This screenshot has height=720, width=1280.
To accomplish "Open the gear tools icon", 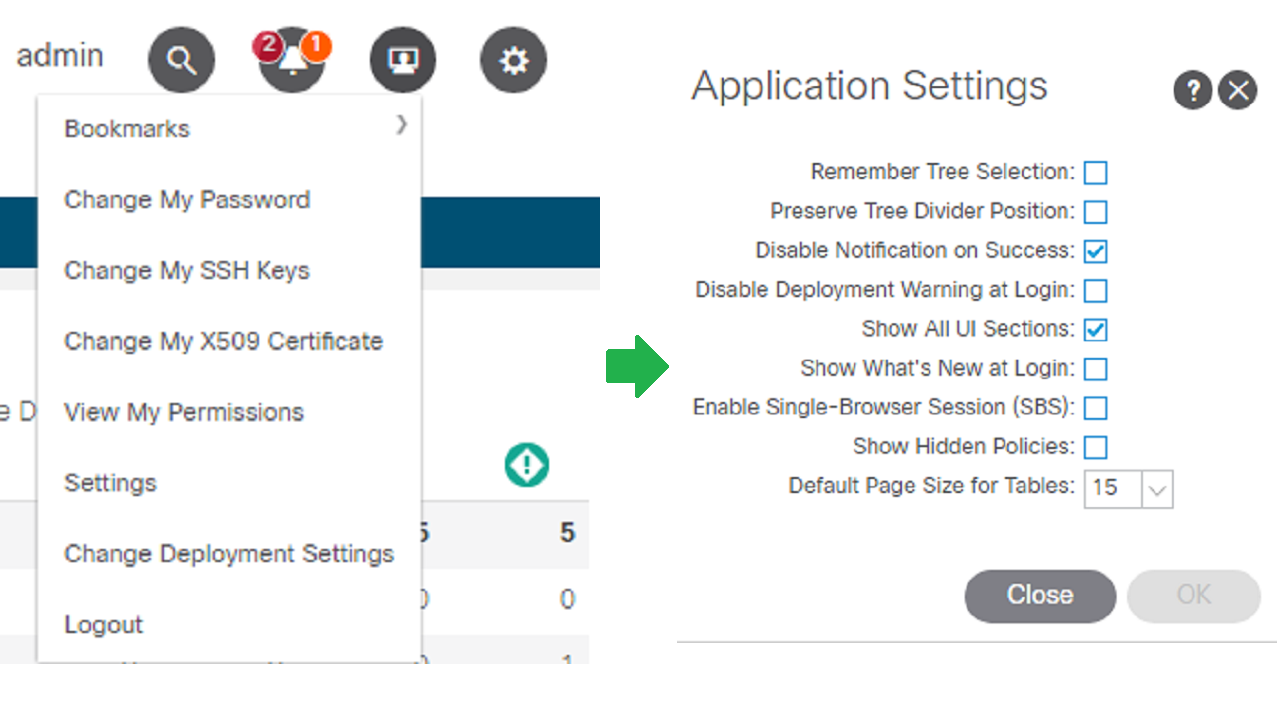I will [514, 61].
